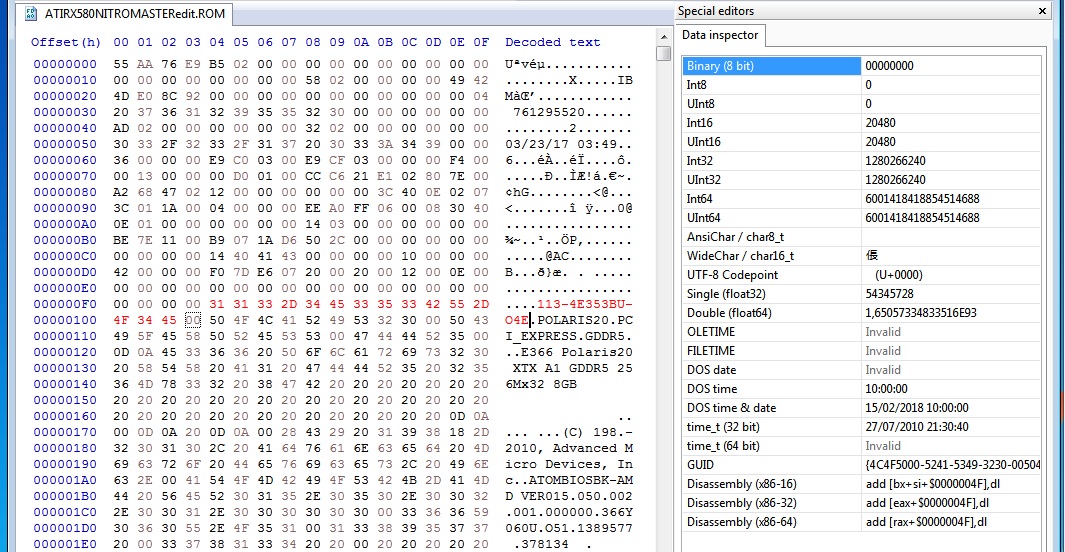Image resolution: width=1065 pixels, height=552 pixels.
Task: Click the ROM file icon on the tab
Action: pyautogui.click(x=31, y=14)
